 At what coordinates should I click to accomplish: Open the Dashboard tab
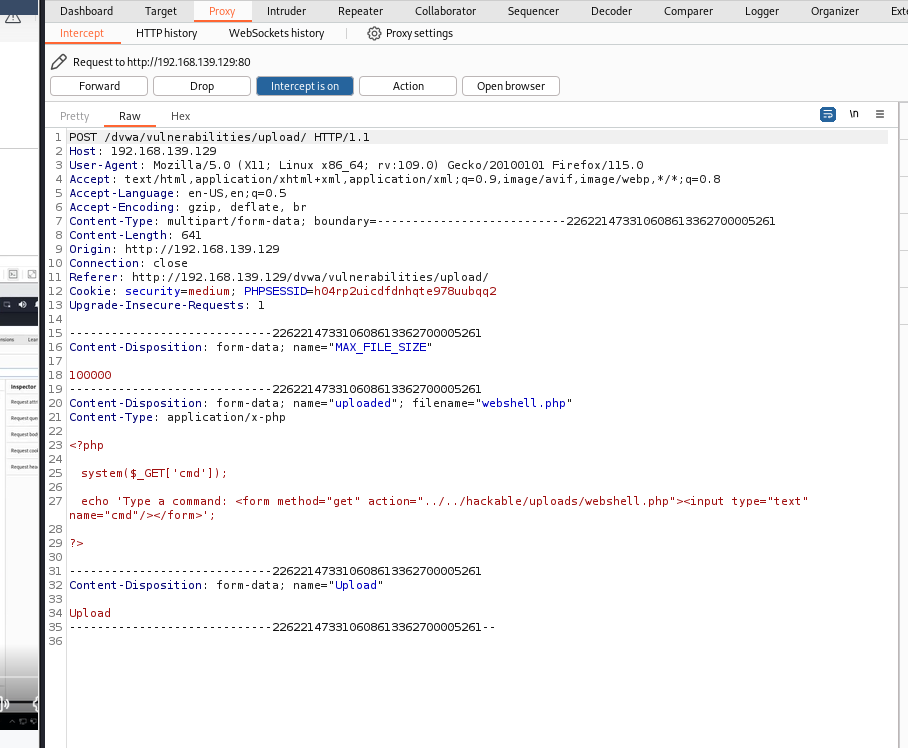click(86, 11)
